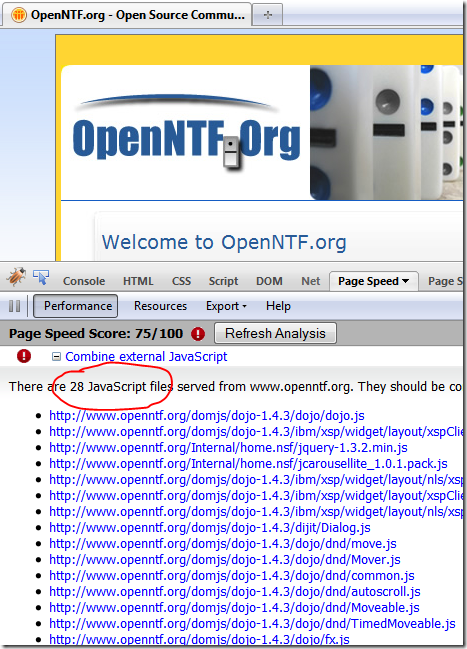Open the dojo/dnd/autoscroll.js link

(235, 591)
